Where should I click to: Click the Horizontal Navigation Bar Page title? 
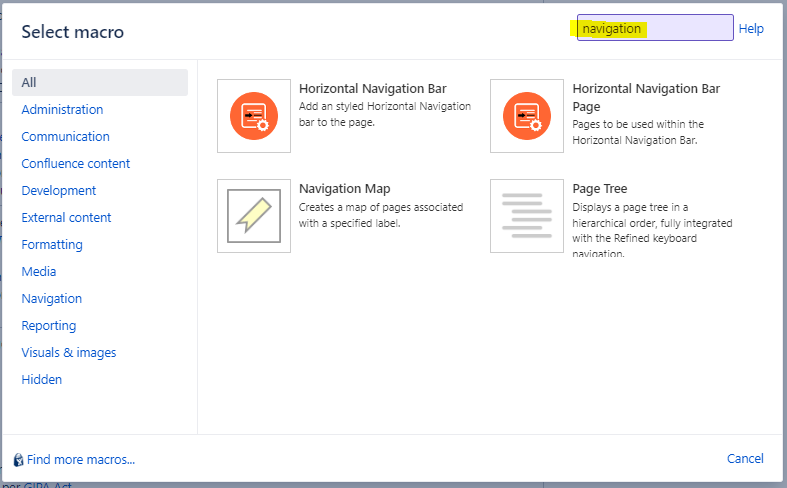(x=646, y=97)
